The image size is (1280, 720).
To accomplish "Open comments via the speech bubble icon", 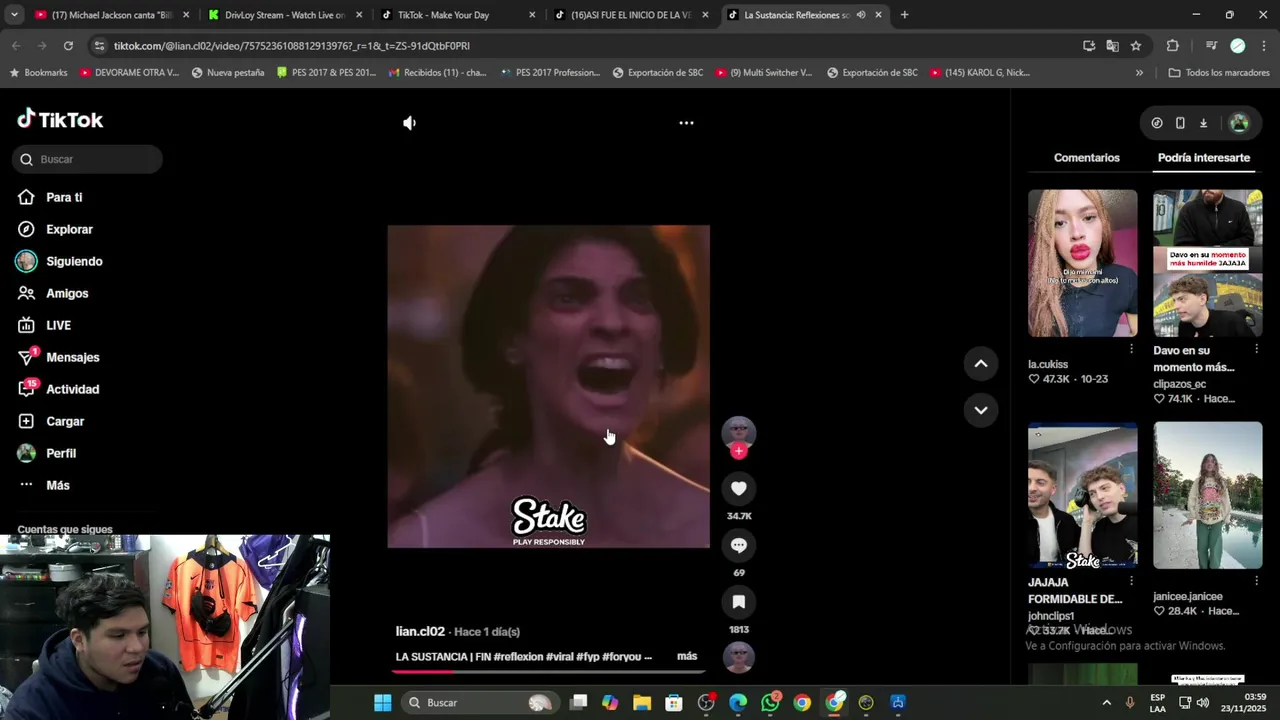I will click(x=739, y=545).
